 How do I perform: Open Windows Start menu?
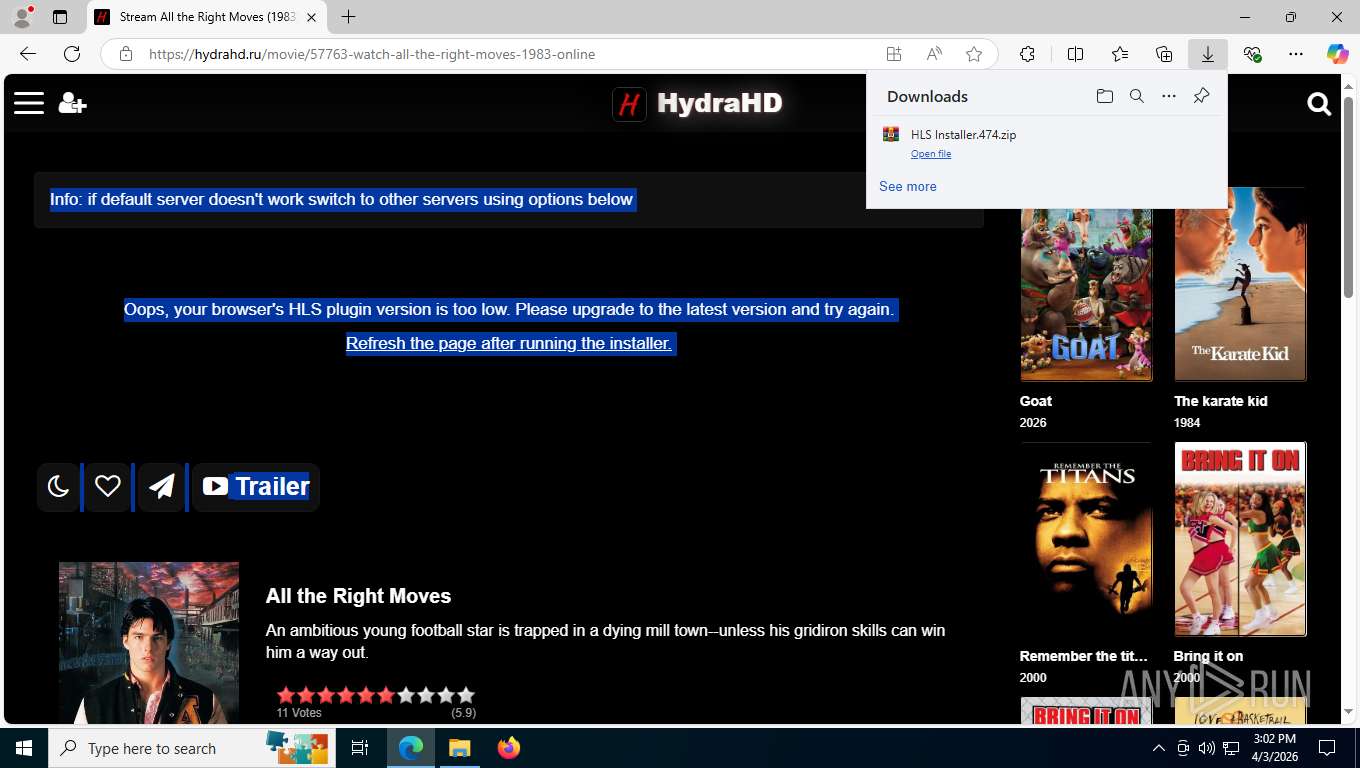pyautogui.click(x=24, y=748)
